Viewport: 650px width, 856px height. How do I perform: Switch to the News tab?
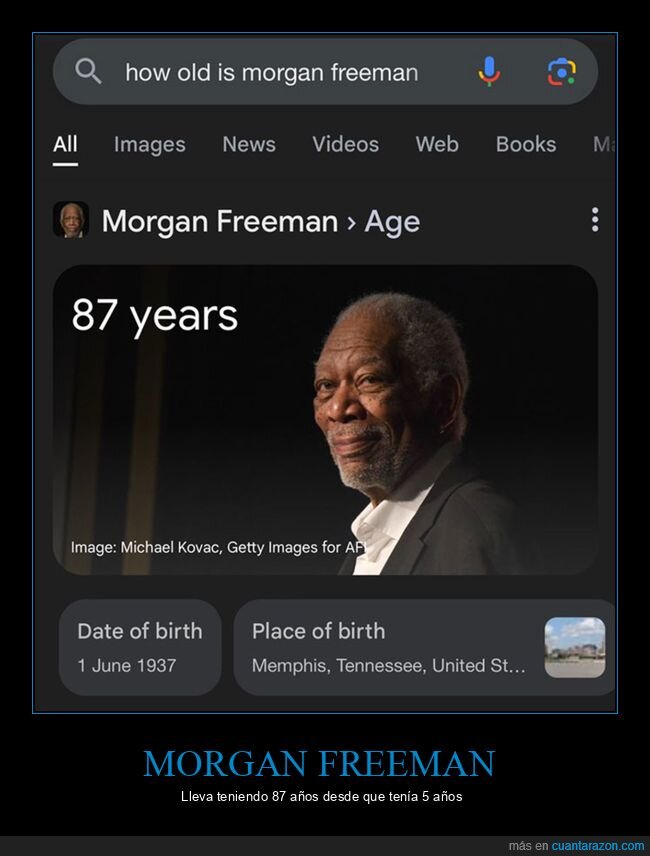point(249,145)
